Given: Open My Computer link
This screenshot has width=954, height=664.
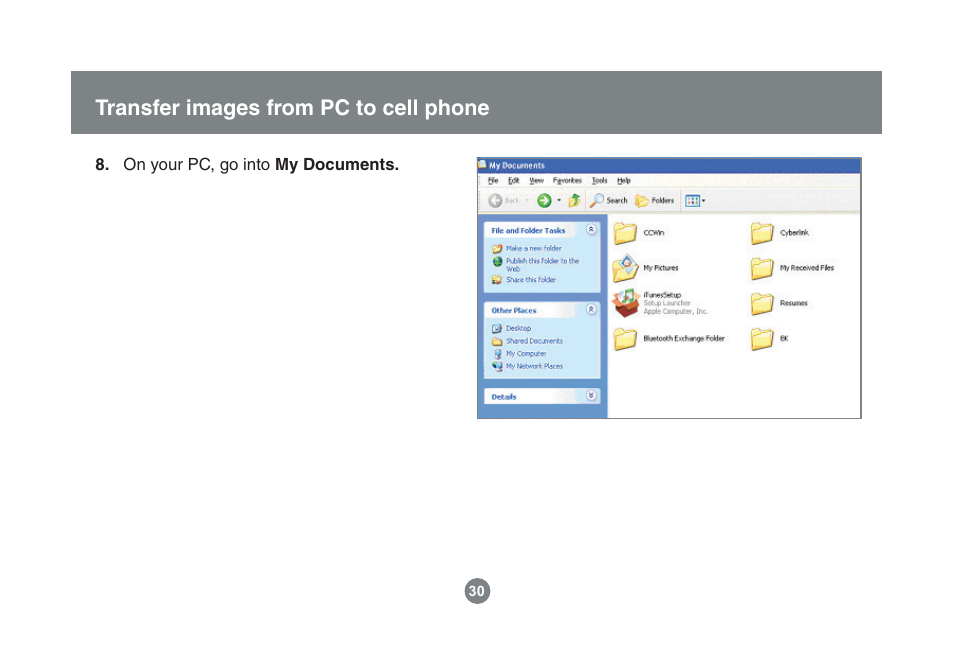Looking at the screenshot, I should point(526,354).
